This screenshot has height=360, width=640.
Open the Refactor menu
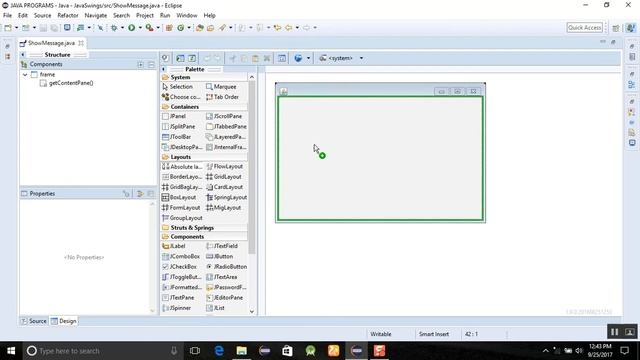coord(68,16)
